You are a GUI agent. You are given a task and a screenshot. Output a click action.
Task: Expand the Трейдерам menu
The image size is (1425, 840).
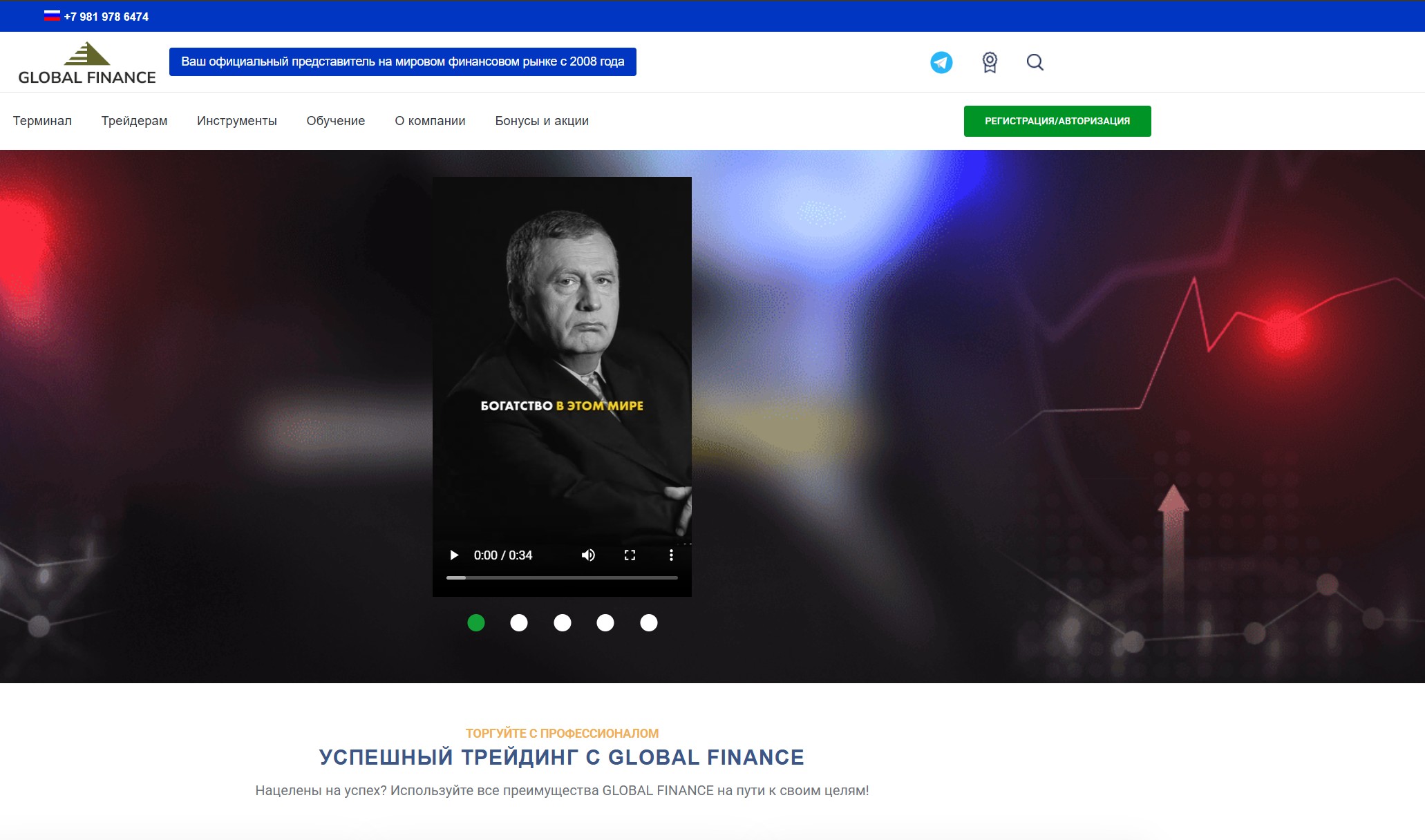pos(134,121)
